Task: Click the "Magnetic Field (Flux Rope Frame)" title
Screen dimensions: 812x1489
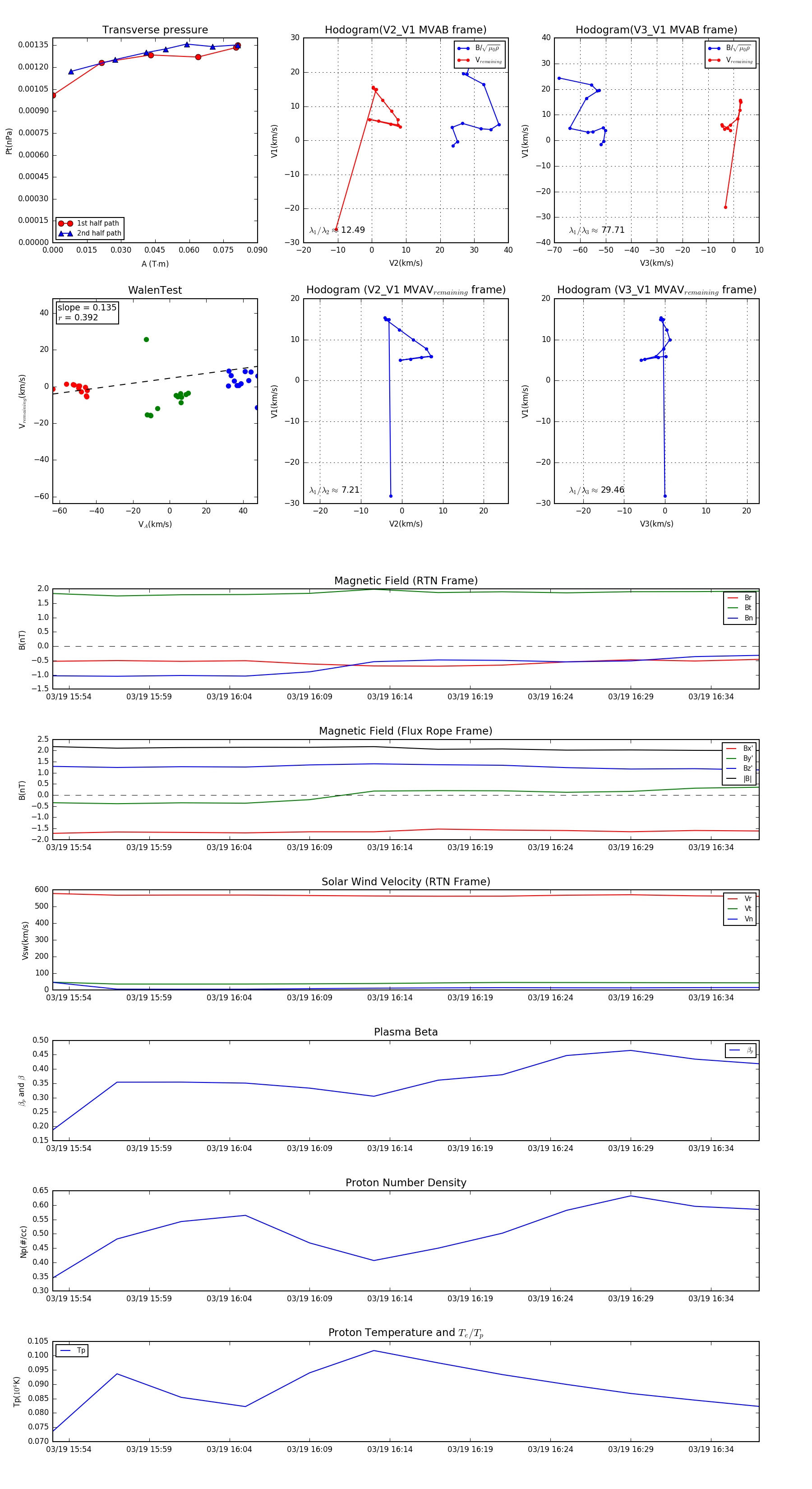Action: [x=406, y=731]
